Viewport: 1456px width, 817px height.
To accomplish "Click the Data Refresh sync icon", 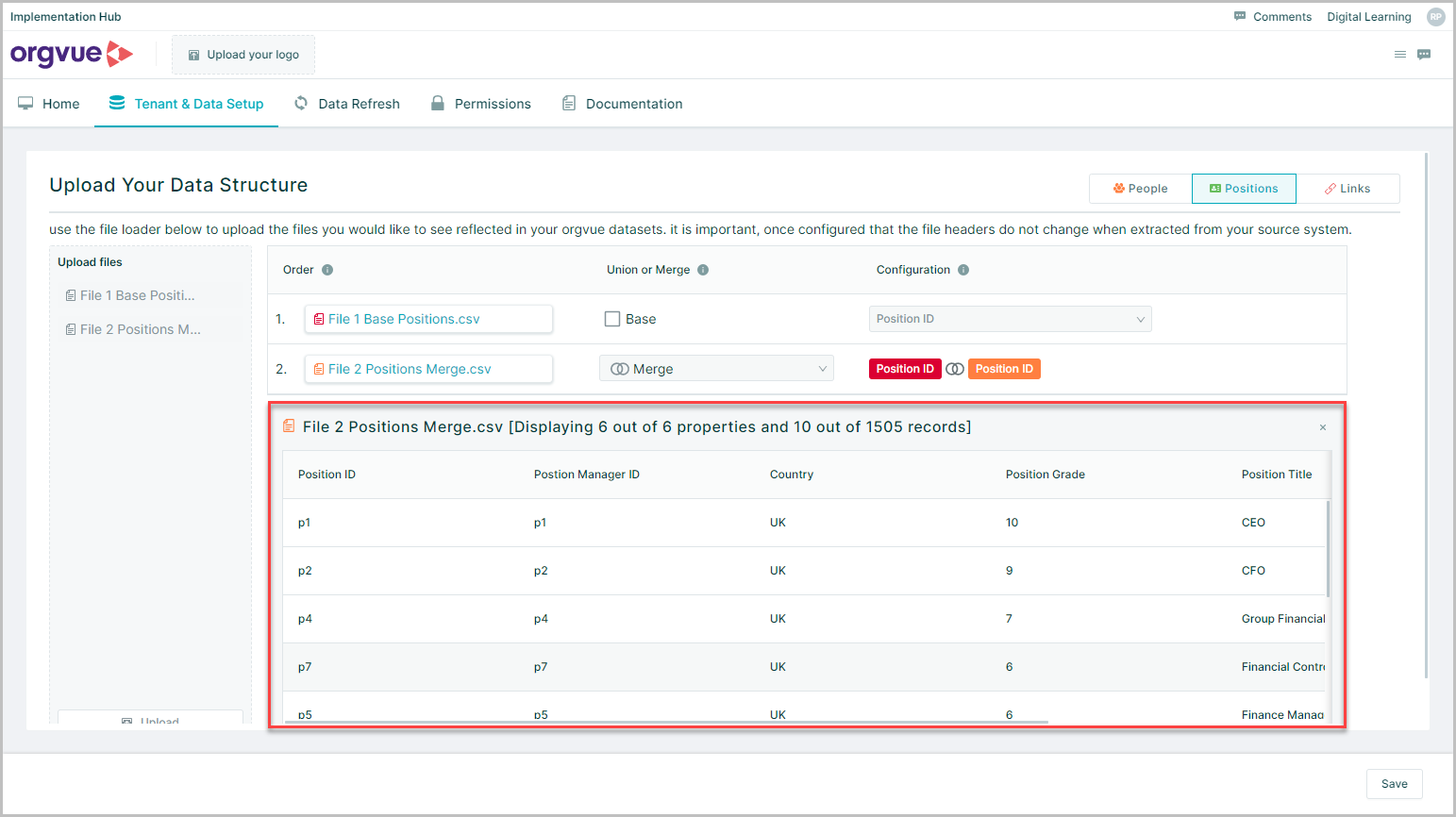I will (x=301, y=103).
